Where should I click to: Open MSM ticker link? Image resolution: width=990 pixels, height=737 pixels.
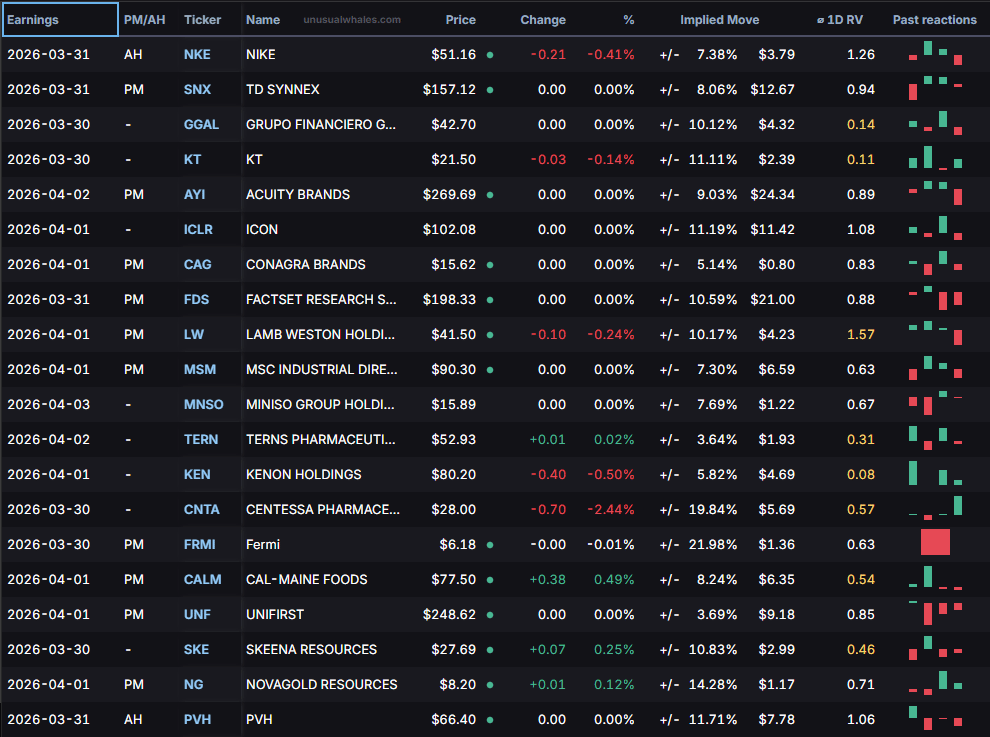click(x=200, y=369)
